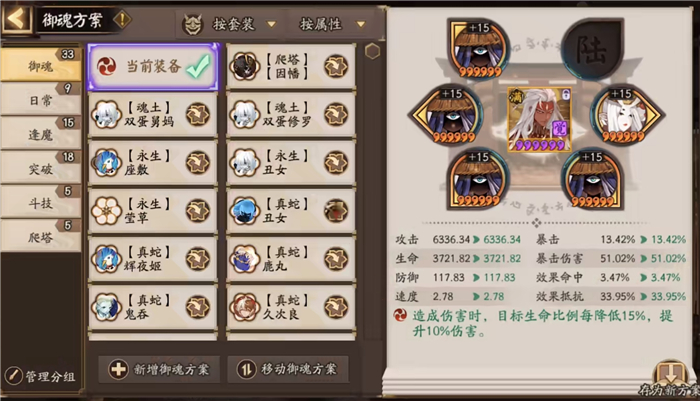Open the yellow diamond info icon
The height and width of the screenshot is (401, 700).
coord(121,20)
